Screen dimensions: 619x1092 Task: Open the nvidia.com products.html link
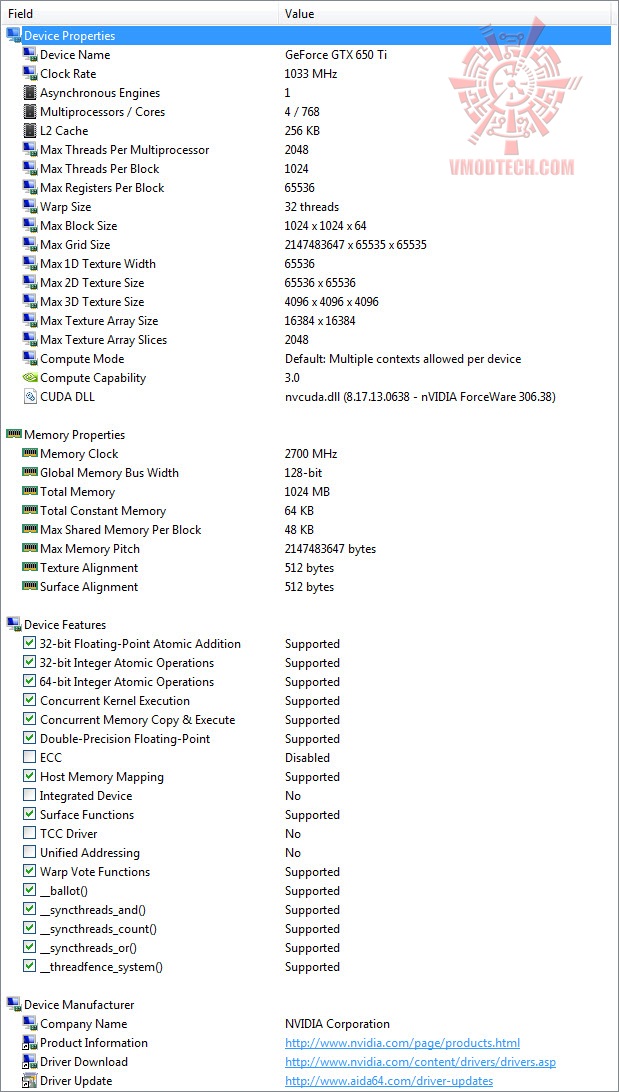point(402,1043)
